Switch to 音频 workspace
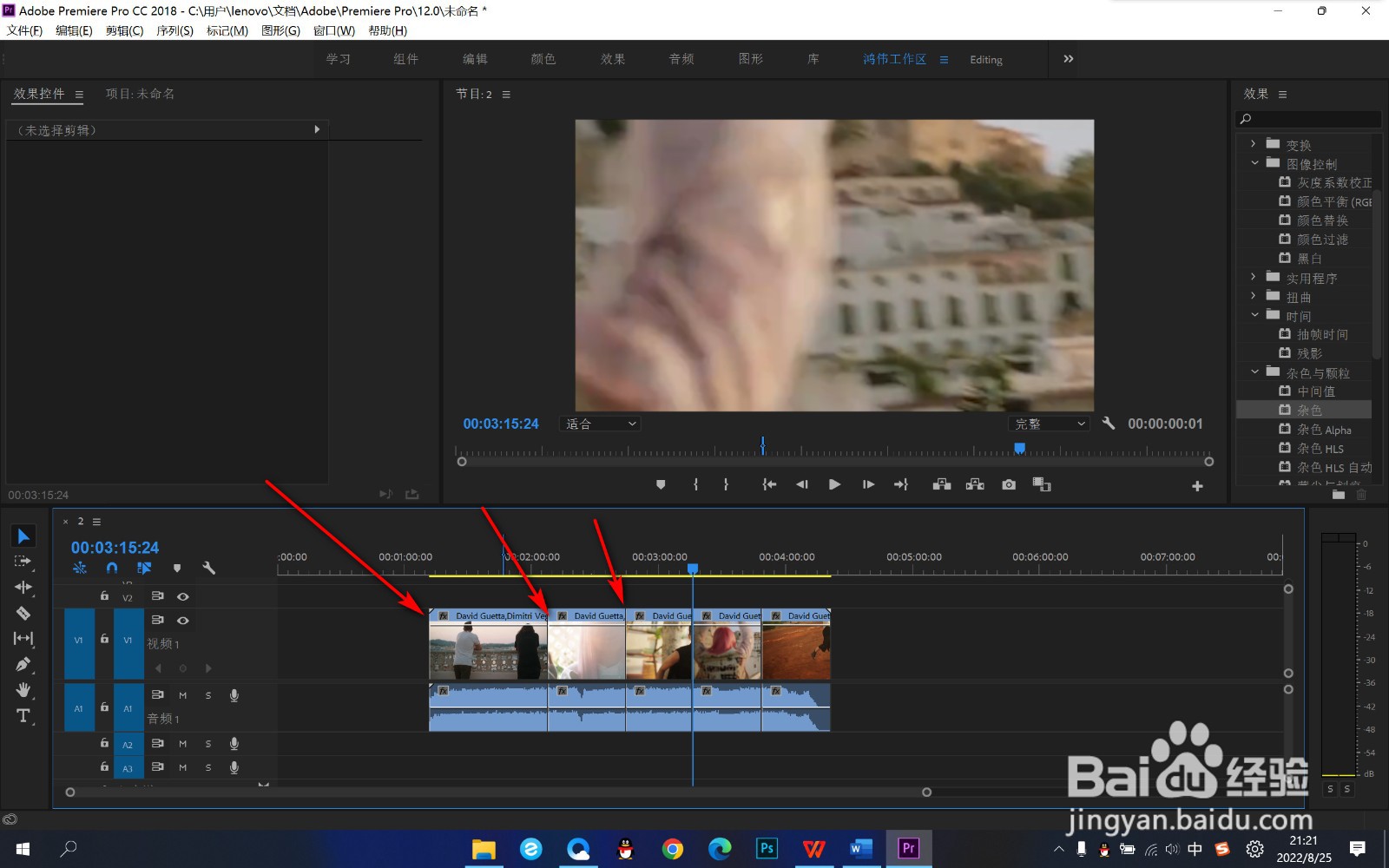 (x=681, y=59)
